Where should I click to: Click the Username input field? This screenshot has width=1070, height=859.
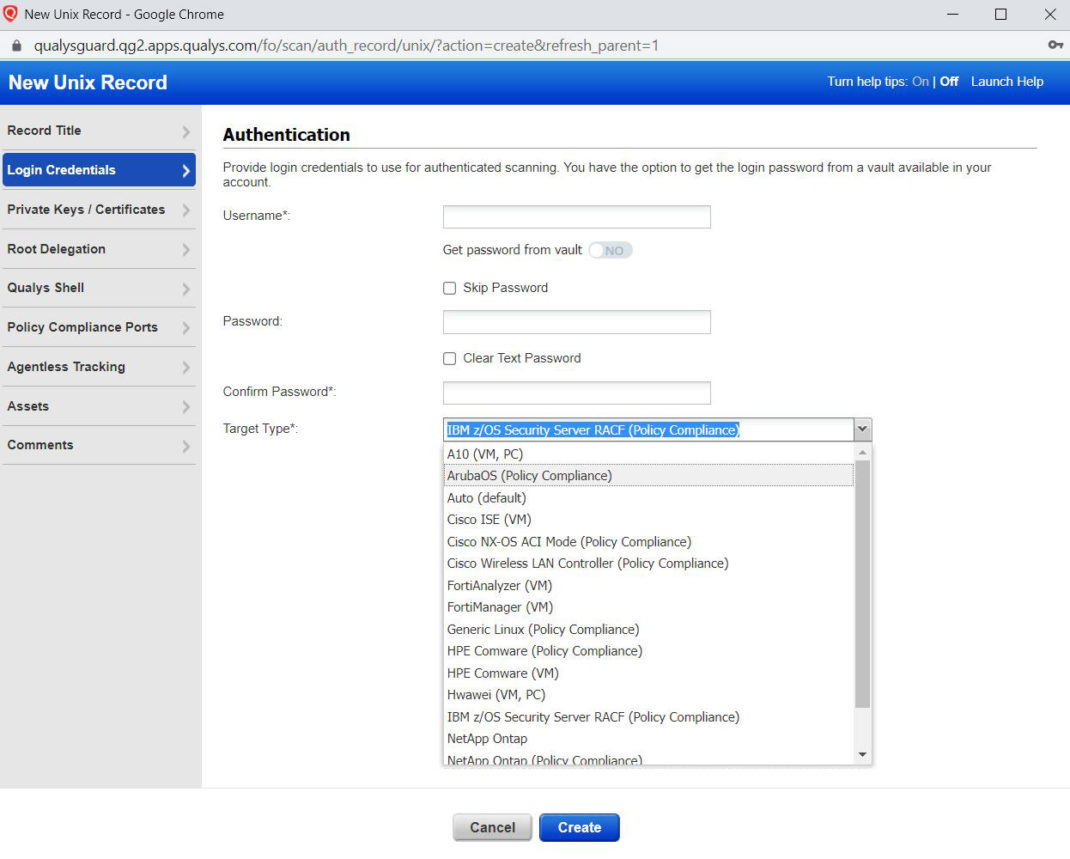577,217
